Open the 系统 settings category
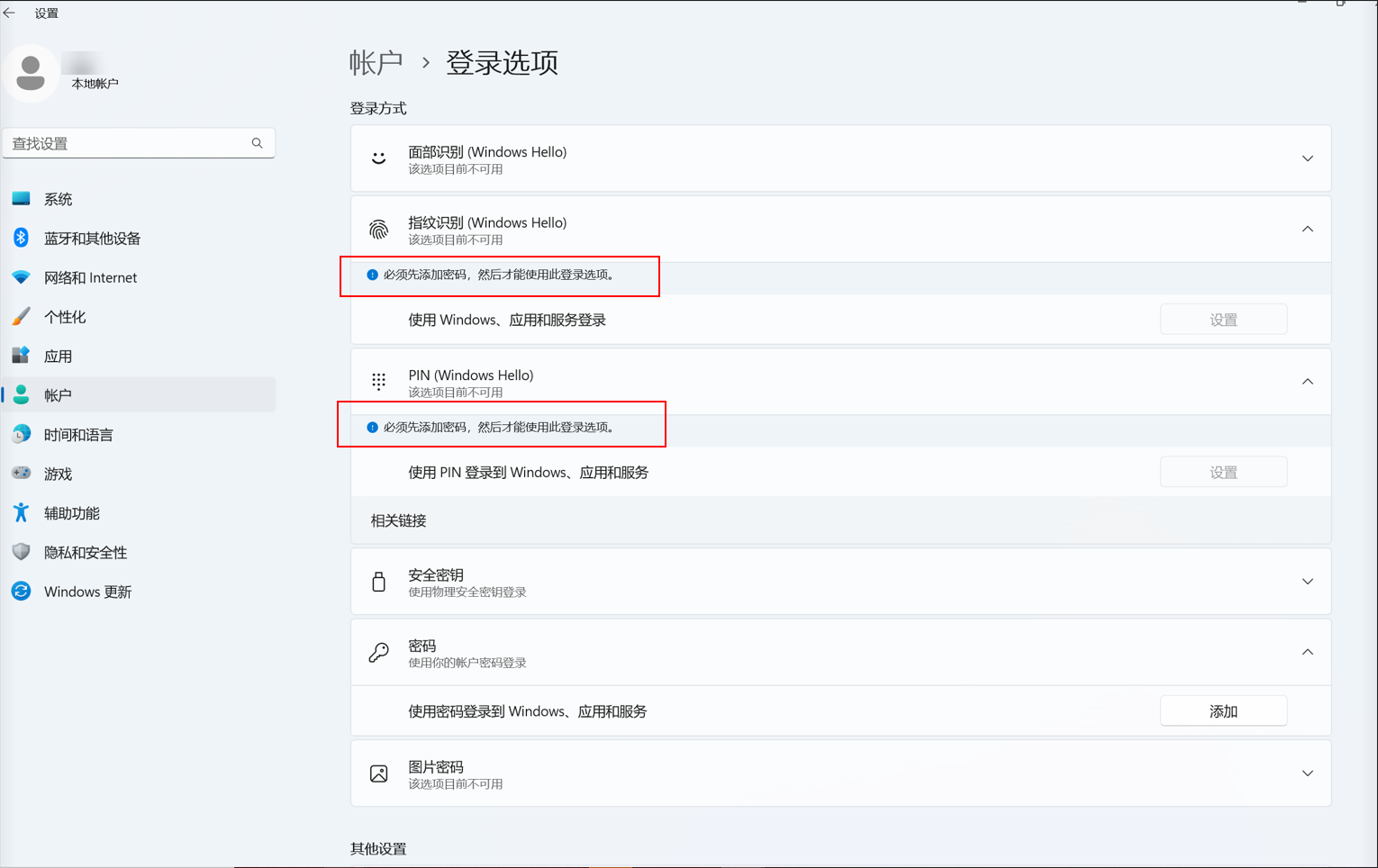Image resolution: width=1378 pixels, height=868 pixels. pos(59,199)
